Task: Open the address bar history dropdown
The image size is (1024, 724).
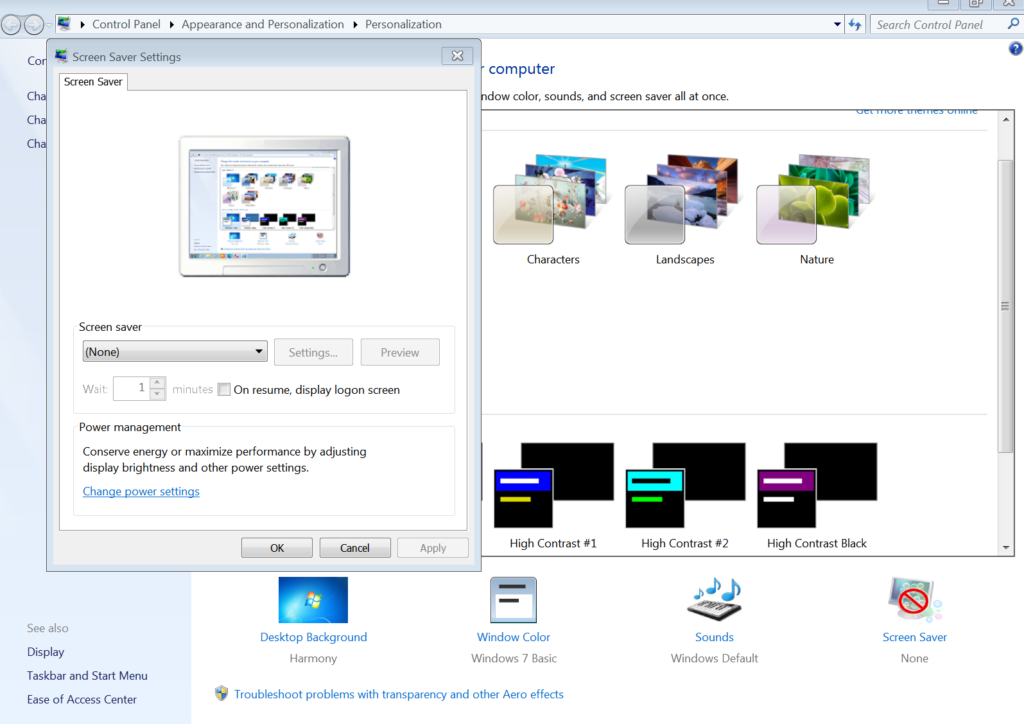Action: tap(837, 24)
